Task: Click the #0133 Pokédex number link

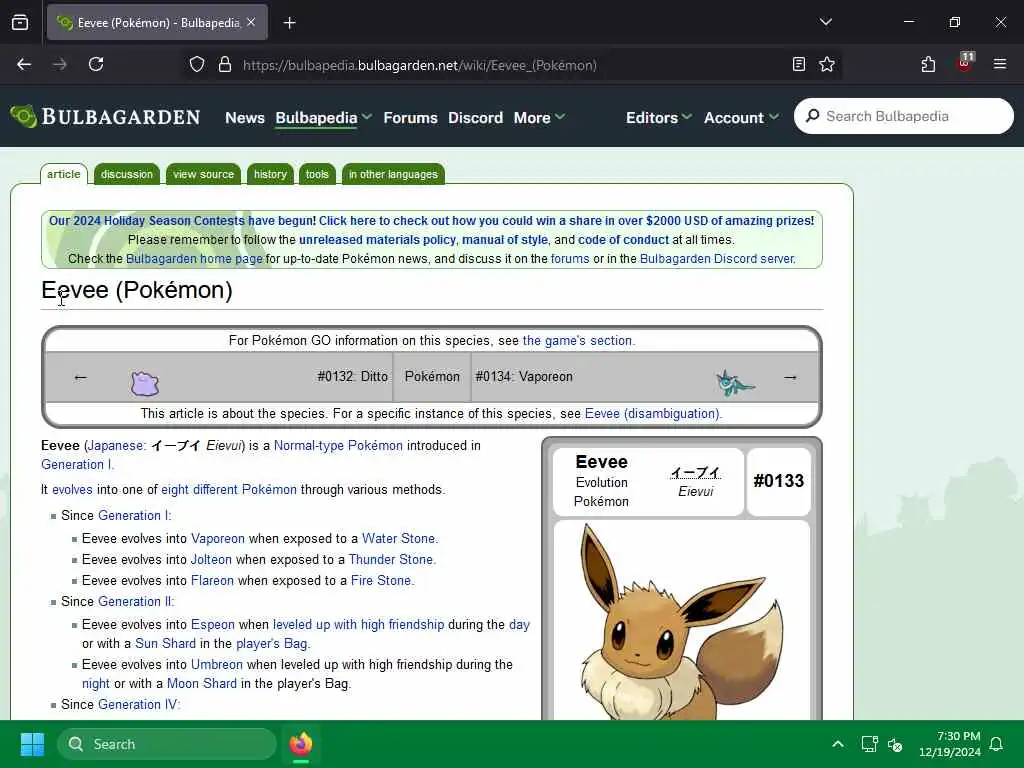Action: point(778,481)
